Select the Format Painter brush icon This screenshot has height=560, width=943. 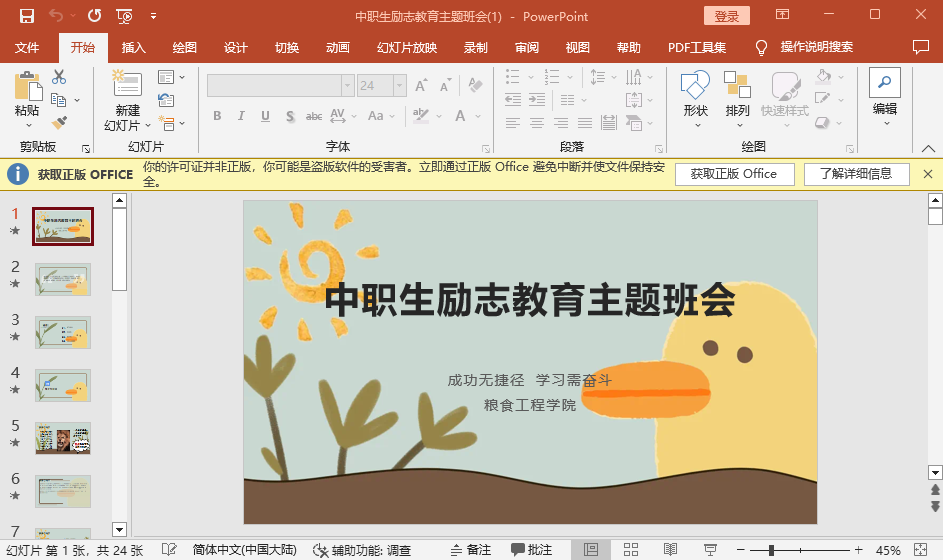click(x=59, y=122)
